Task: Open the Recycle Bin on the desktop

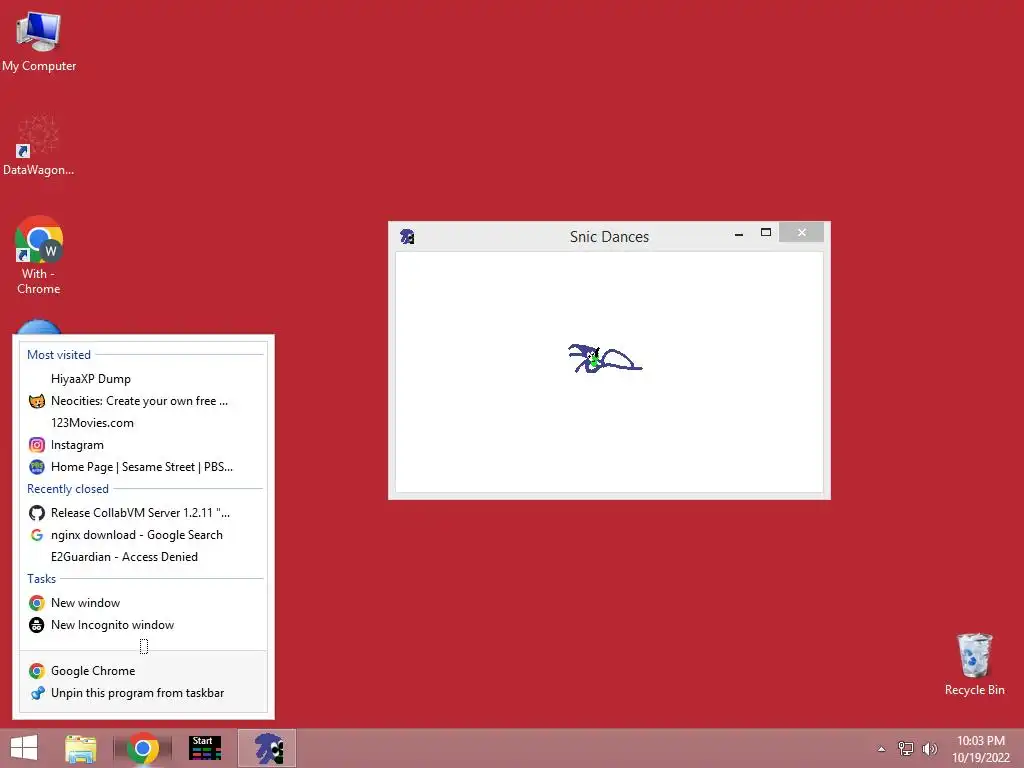Action: click(x=974, y=664)
